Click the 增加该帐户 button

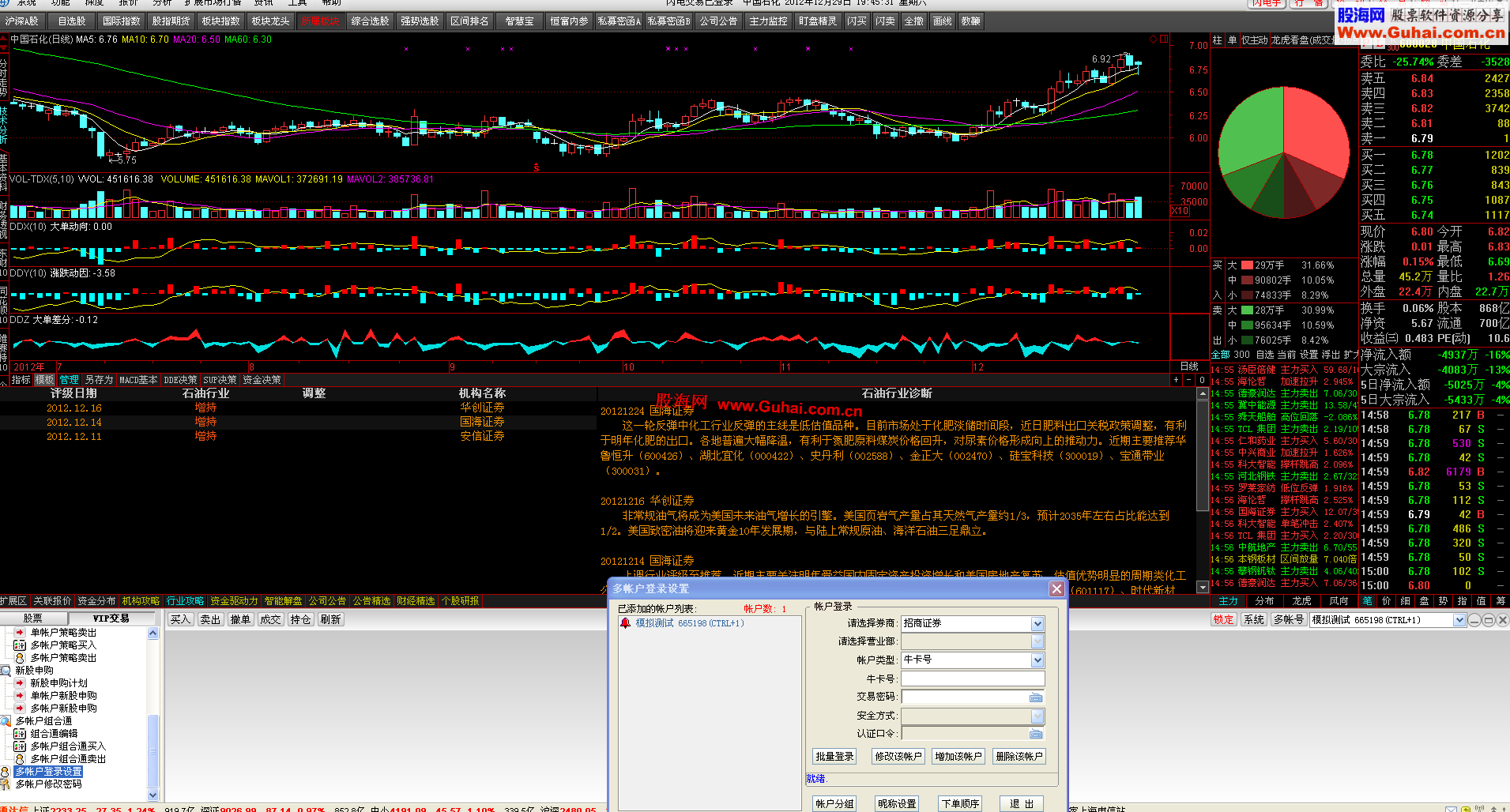click(x=958, y=757)
